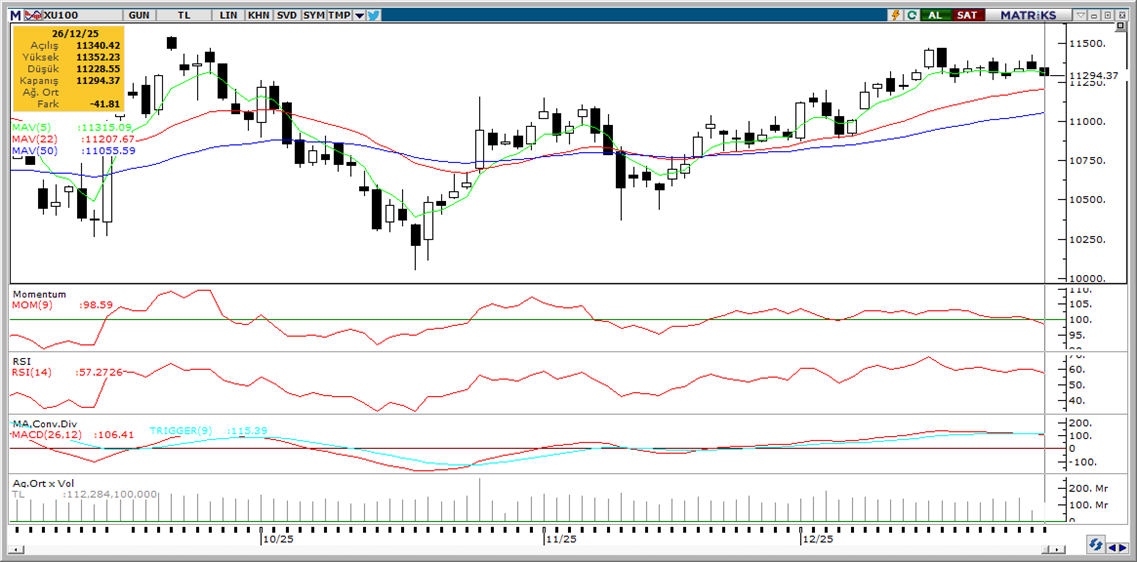Expand the window menu triangle near MATRIKS

(1081, 15)
